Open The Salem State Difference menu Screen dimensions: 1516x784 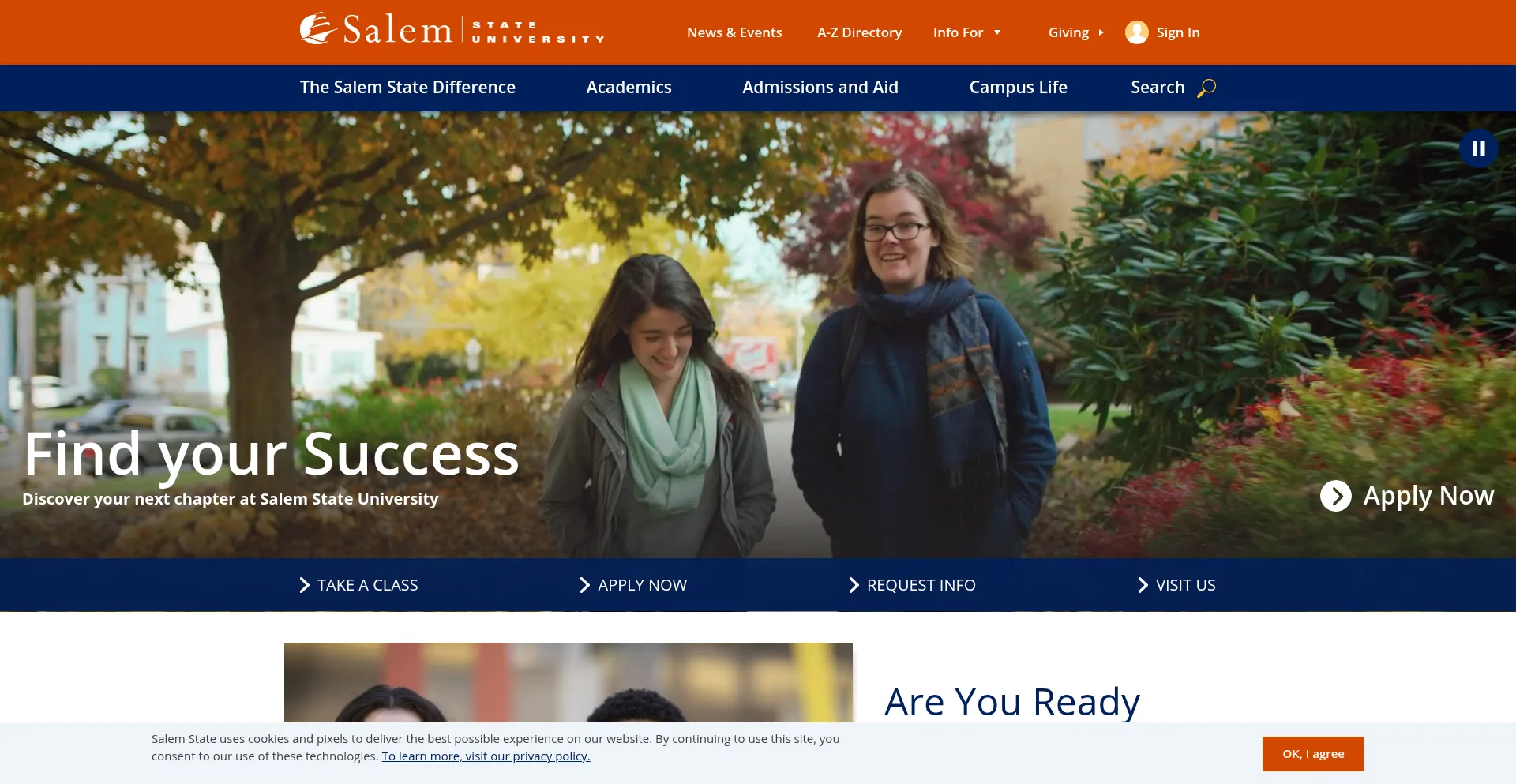click(x=407, y=88)
